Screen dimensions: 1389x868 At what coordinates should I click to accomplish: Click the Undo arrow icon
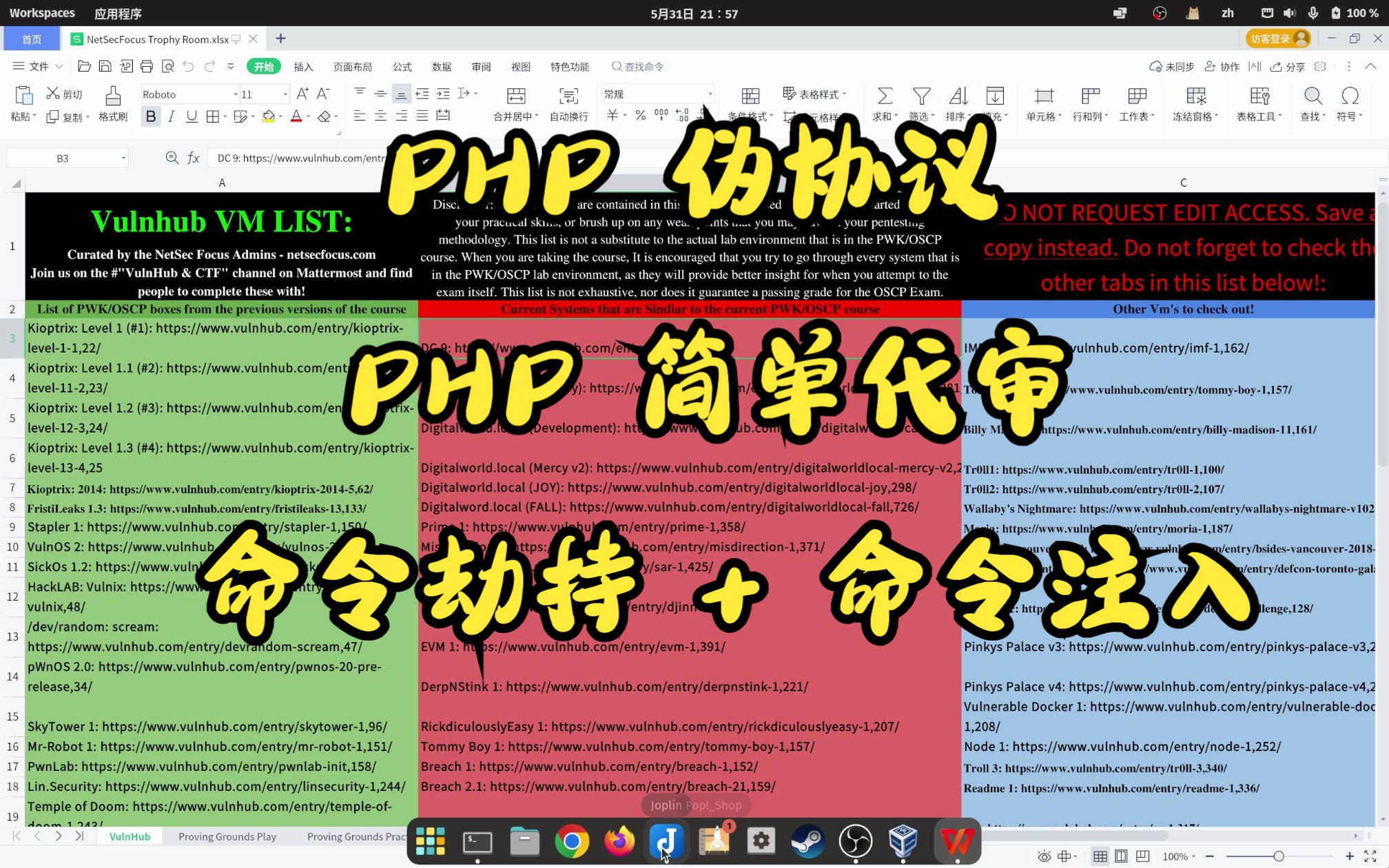click(x=188, y=66)
